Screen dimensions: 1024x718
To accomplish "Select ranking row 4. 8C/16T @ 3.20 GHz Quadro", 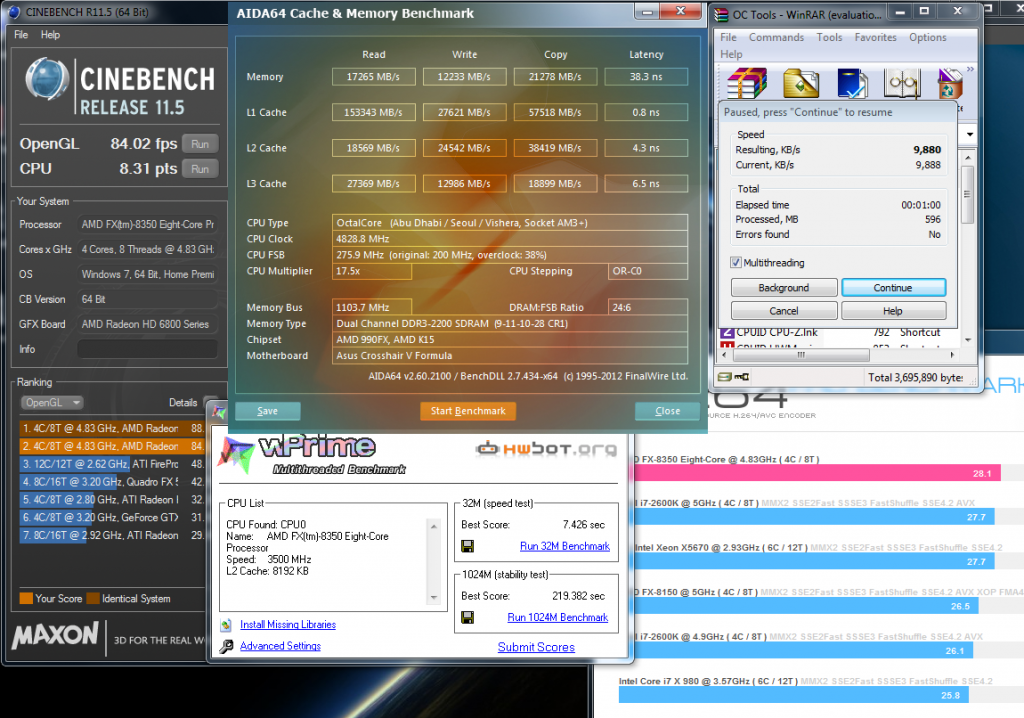I will coord(113,481).
